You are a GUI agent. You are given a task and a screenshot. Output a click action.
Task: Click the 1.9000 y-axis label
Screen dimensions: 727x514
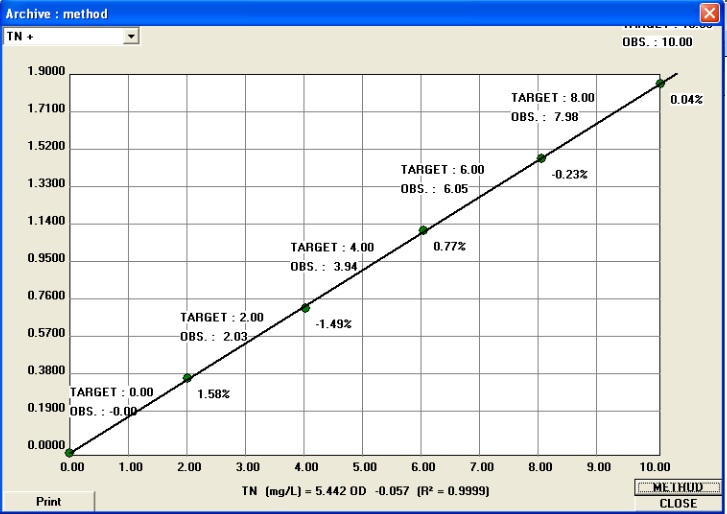pos(46,71)
